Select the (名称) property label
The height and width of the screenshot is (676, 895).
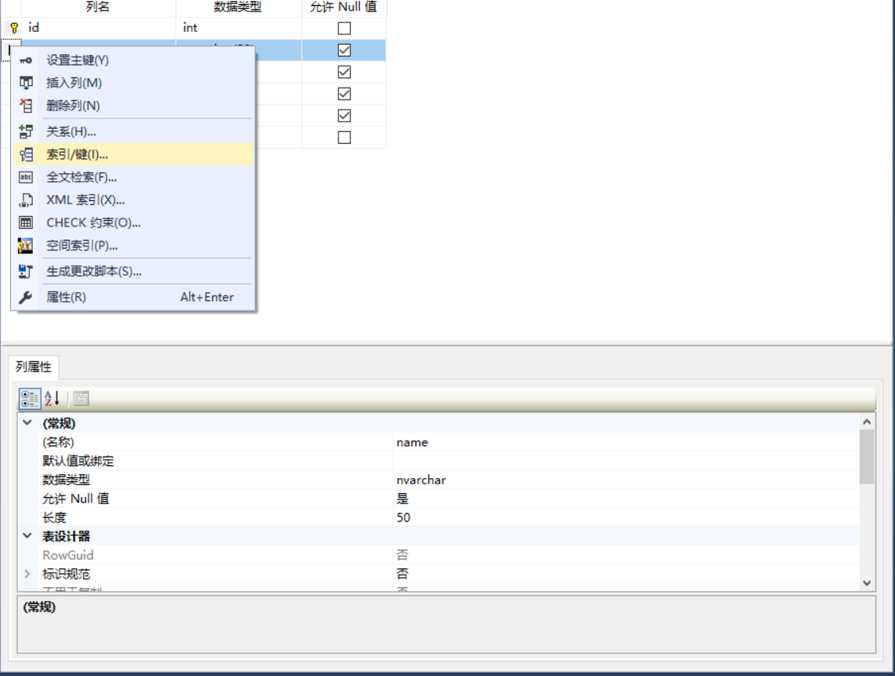58,442
